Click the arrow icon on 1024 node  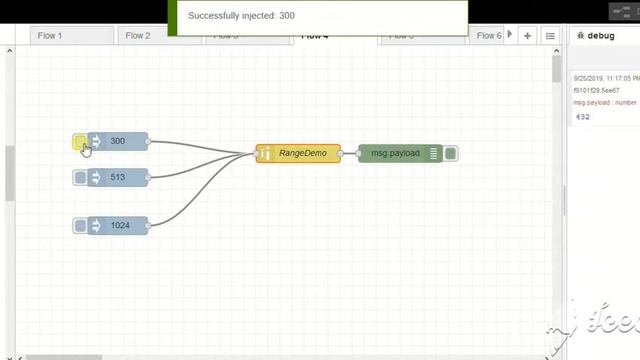pos(96,226)
